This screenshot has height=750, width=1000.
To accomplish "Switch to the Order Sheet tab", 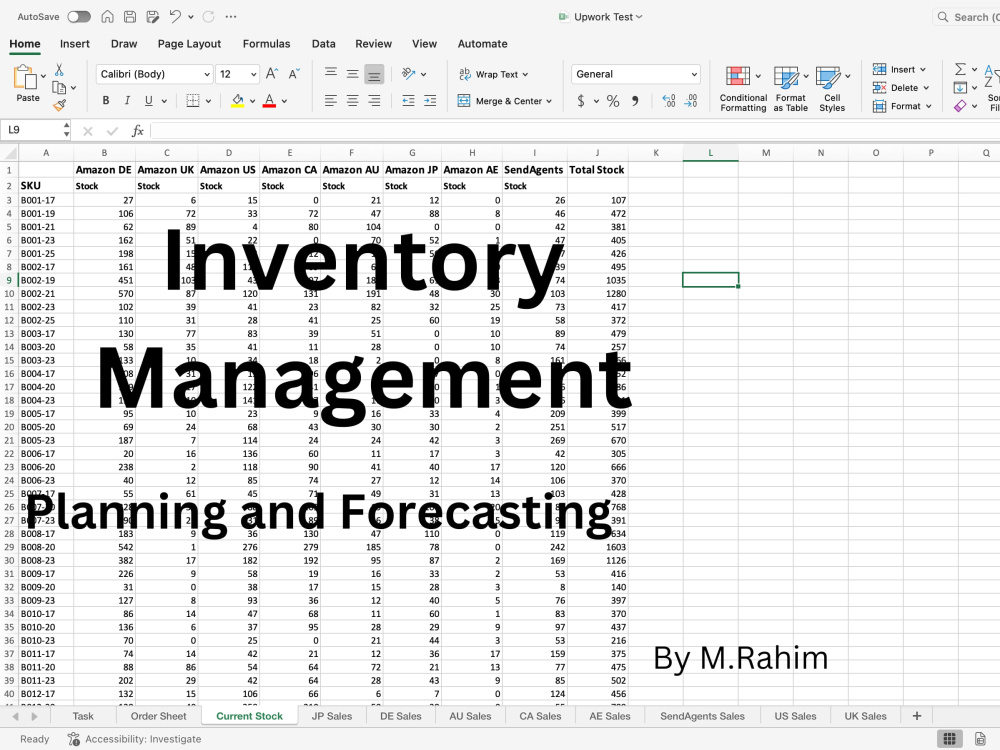I will pos(158,716).
